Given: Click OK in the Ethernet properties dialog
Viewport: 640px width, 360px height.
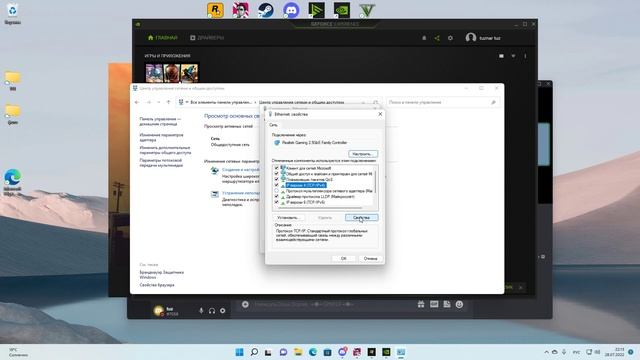Looking at the screenshot, I should [343, 258].
